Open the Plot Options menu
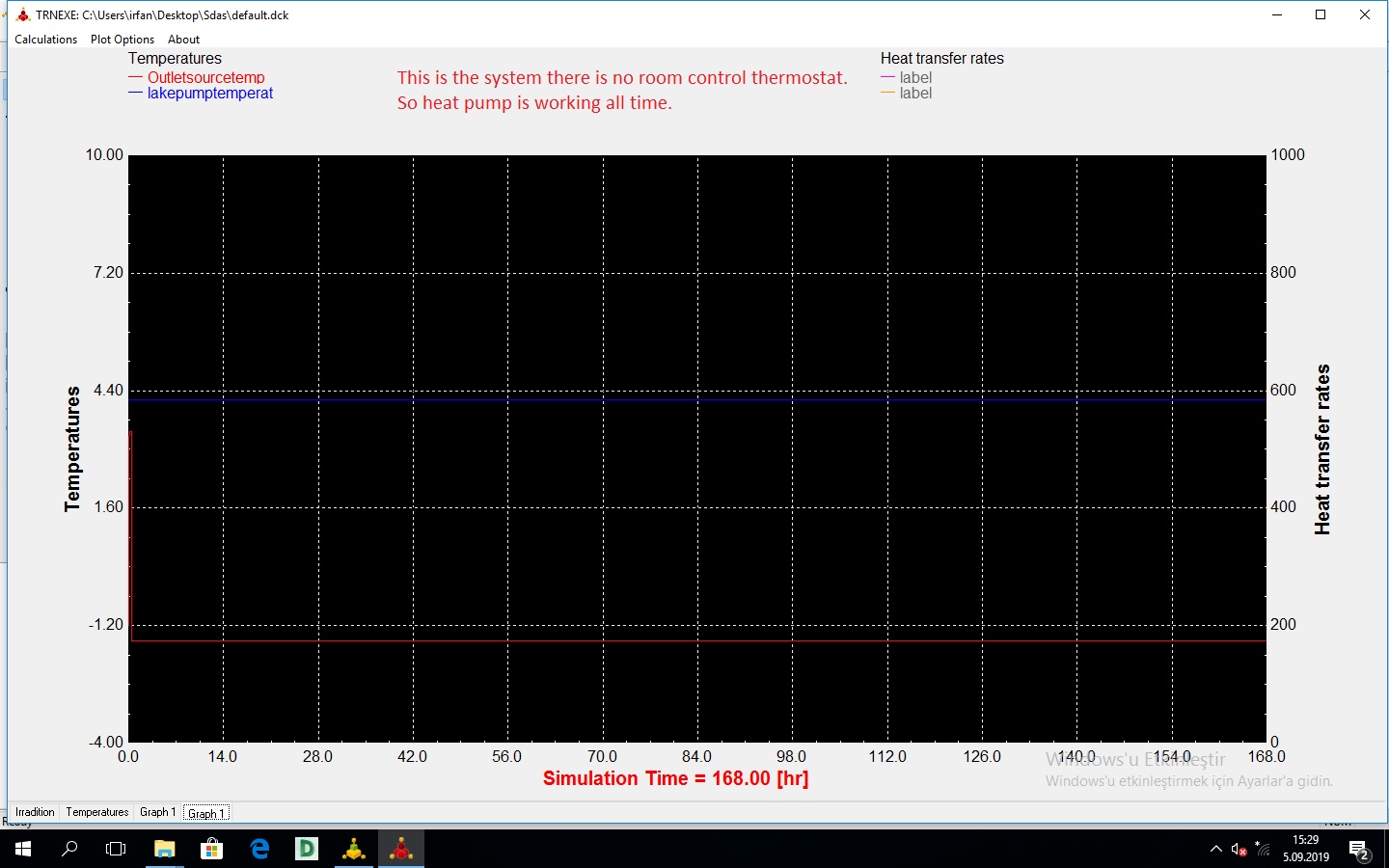The width and height of the screenshot is (1389, 868). click(x=123, y=40)
